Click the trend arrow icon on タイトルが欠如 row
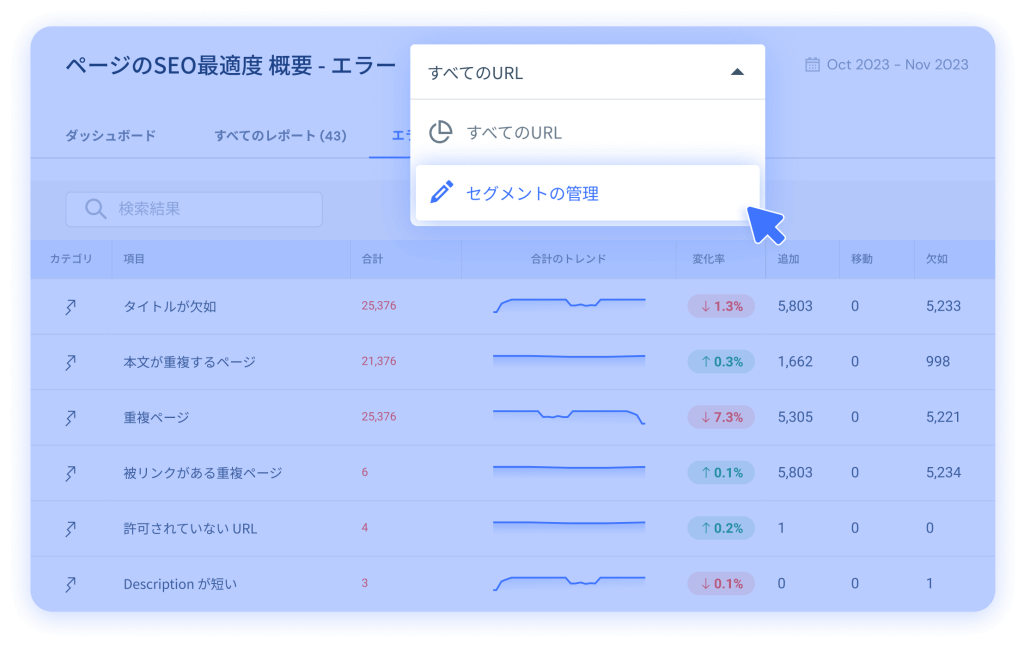This screenshot has height=645, width=1024. click(70, 306)
